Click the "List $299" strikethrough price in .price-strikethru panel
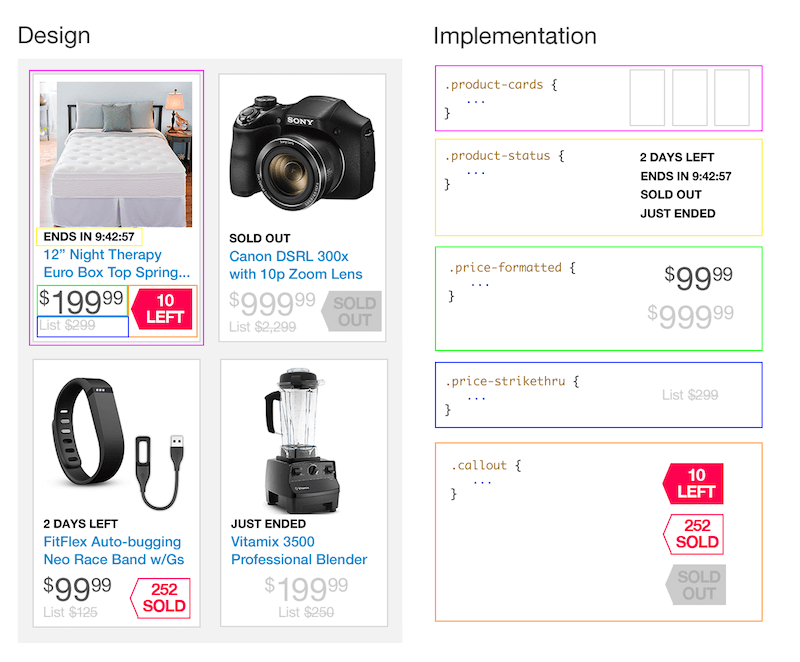 pos(690,395)
